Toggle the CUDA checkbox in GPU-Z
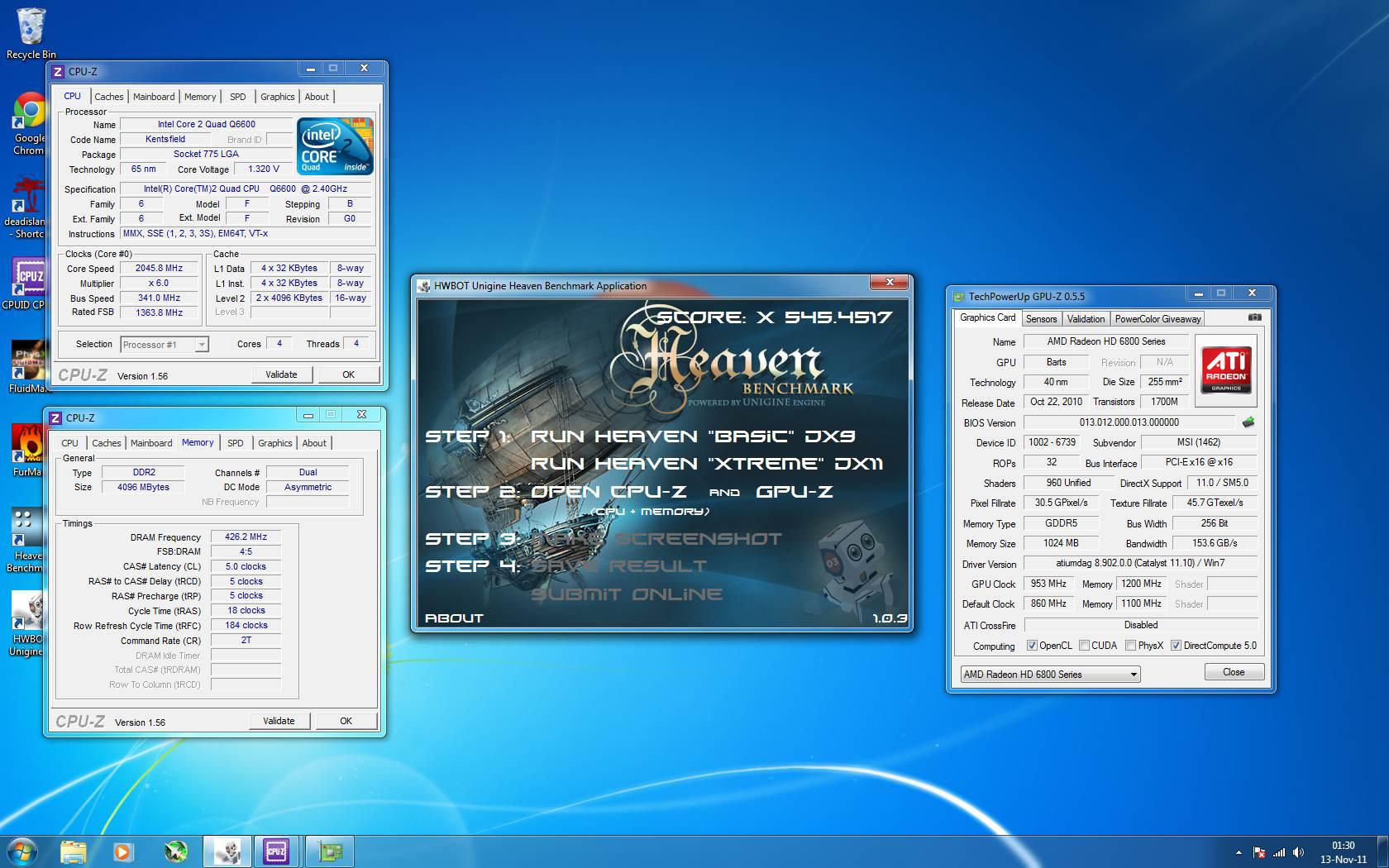The image size is (1389, 868). click(x=1084, y=646)
